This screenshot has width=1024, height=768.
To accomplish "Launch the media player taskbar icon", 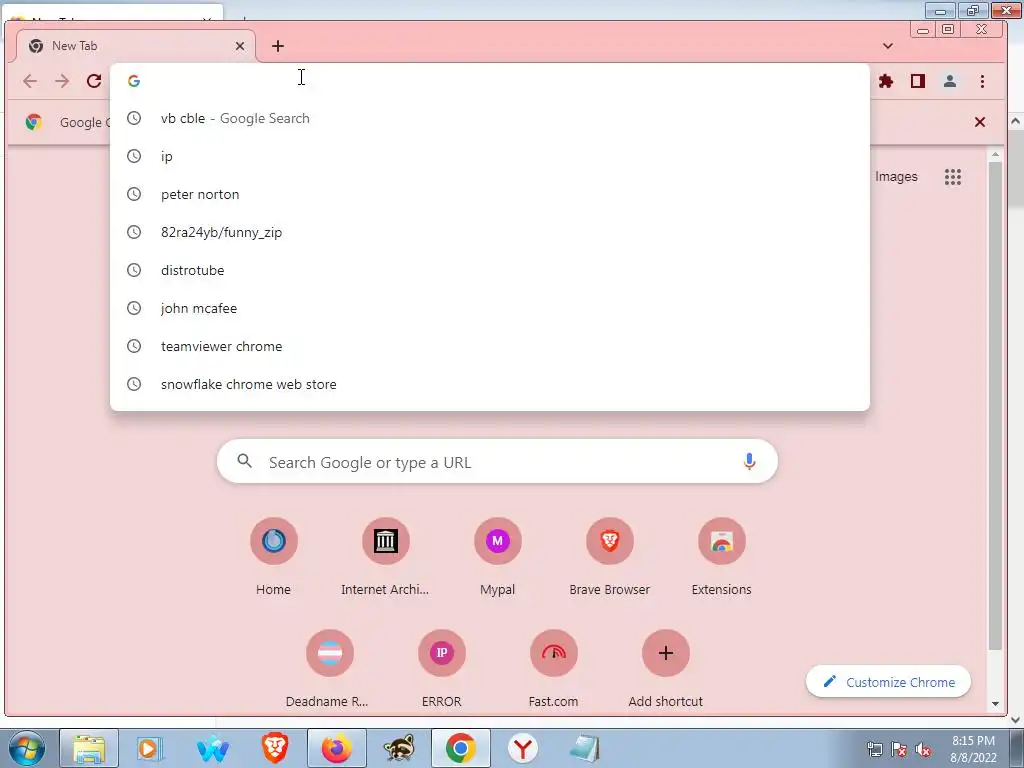I will click(149, 748).
